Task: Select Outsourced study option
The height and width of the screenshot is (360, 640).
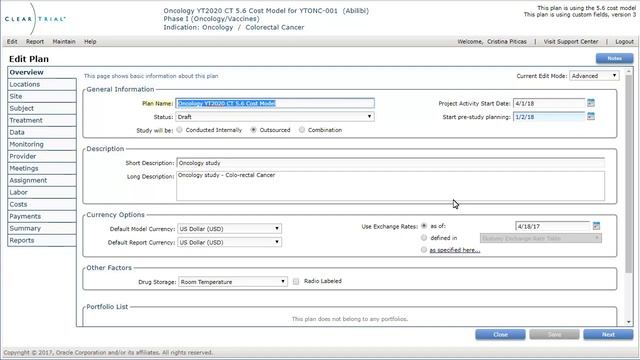Action: pyautogui.click(x=253, y=130)
